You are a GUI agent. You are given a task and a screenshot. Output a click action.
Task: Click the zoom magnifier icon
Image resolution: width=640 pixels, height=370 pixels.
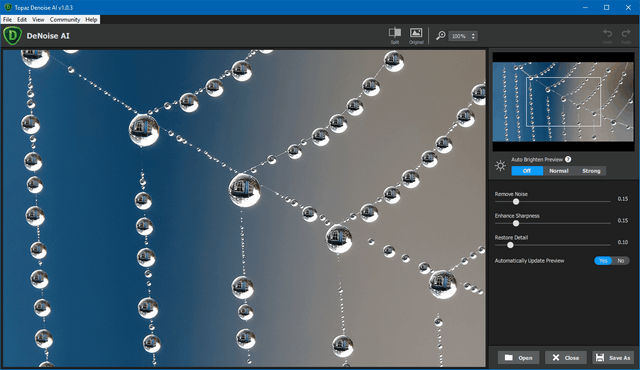coord(440,35)
